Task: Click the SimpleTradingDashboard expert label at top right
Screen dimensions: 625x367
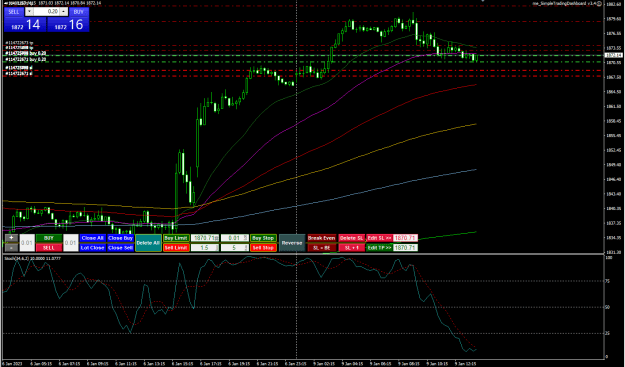Action: pos(565,3)
